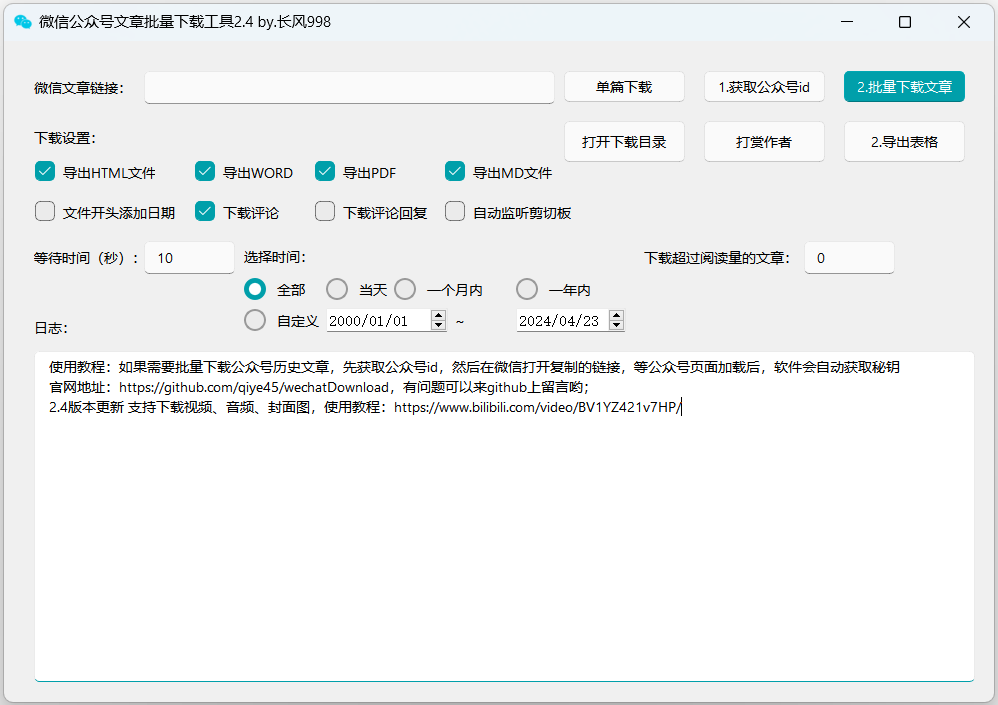Decrease start date with down arrow
998x705 pixels.
pos(439,325)
